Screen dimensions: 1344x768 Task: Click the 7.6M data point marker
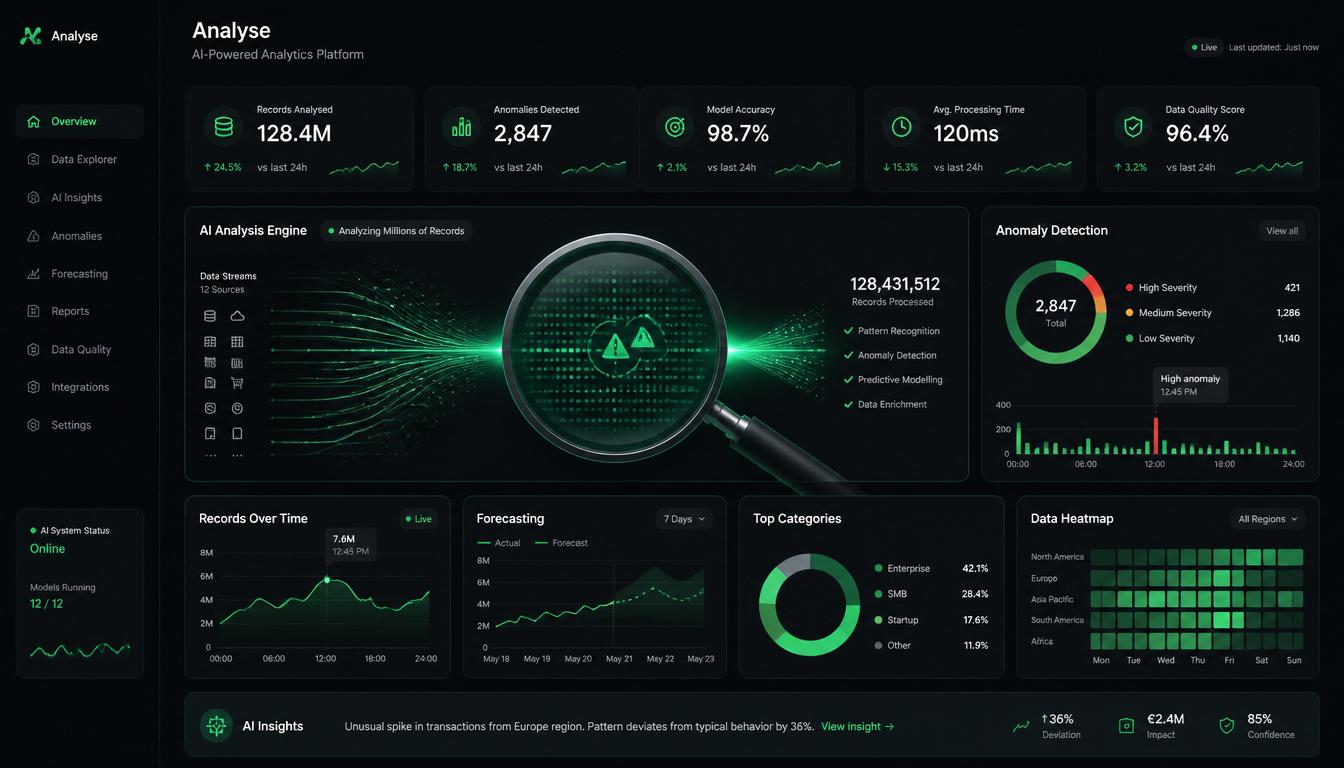(x=327, y=580)
